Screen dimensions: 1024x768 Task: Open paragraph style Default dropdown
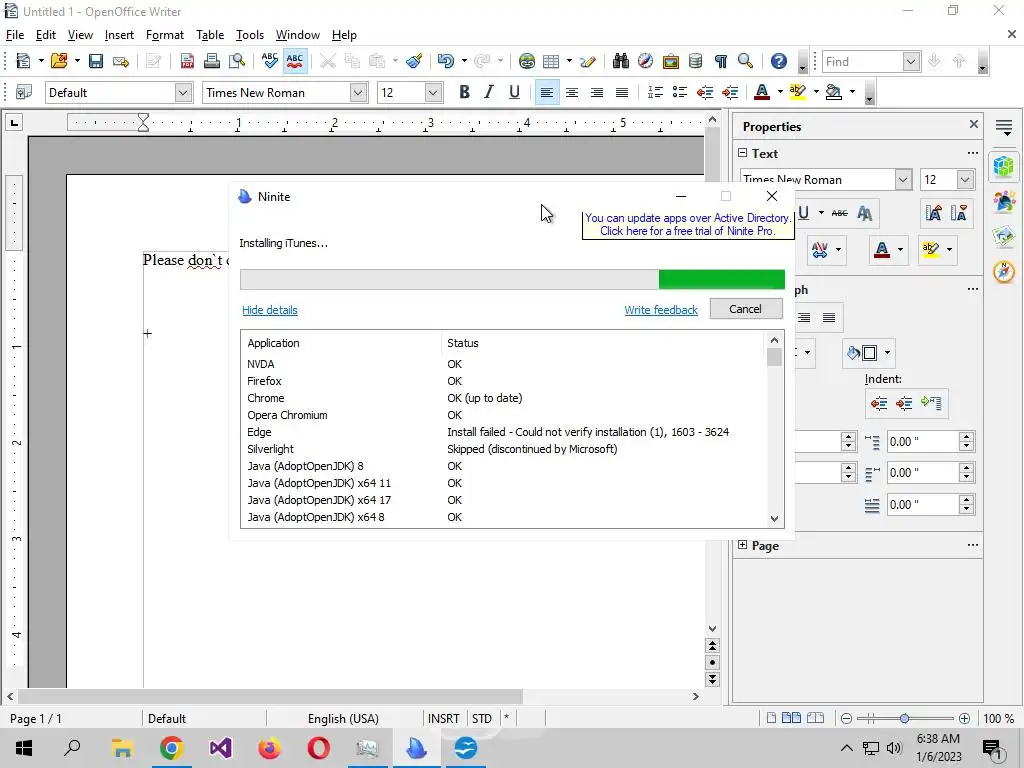184,93
